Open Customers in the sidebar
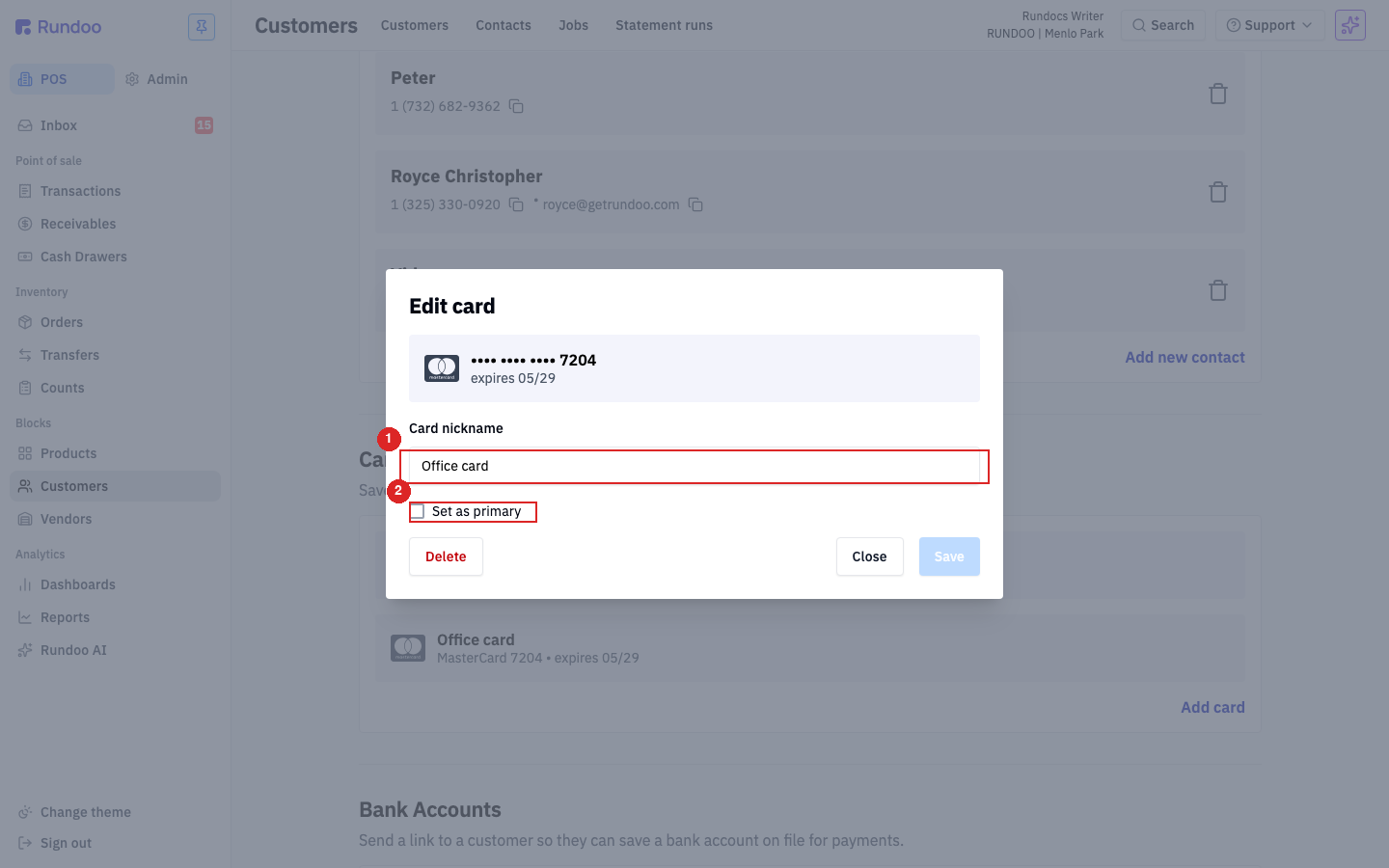1389x868 pixels. tap(115, 486)
